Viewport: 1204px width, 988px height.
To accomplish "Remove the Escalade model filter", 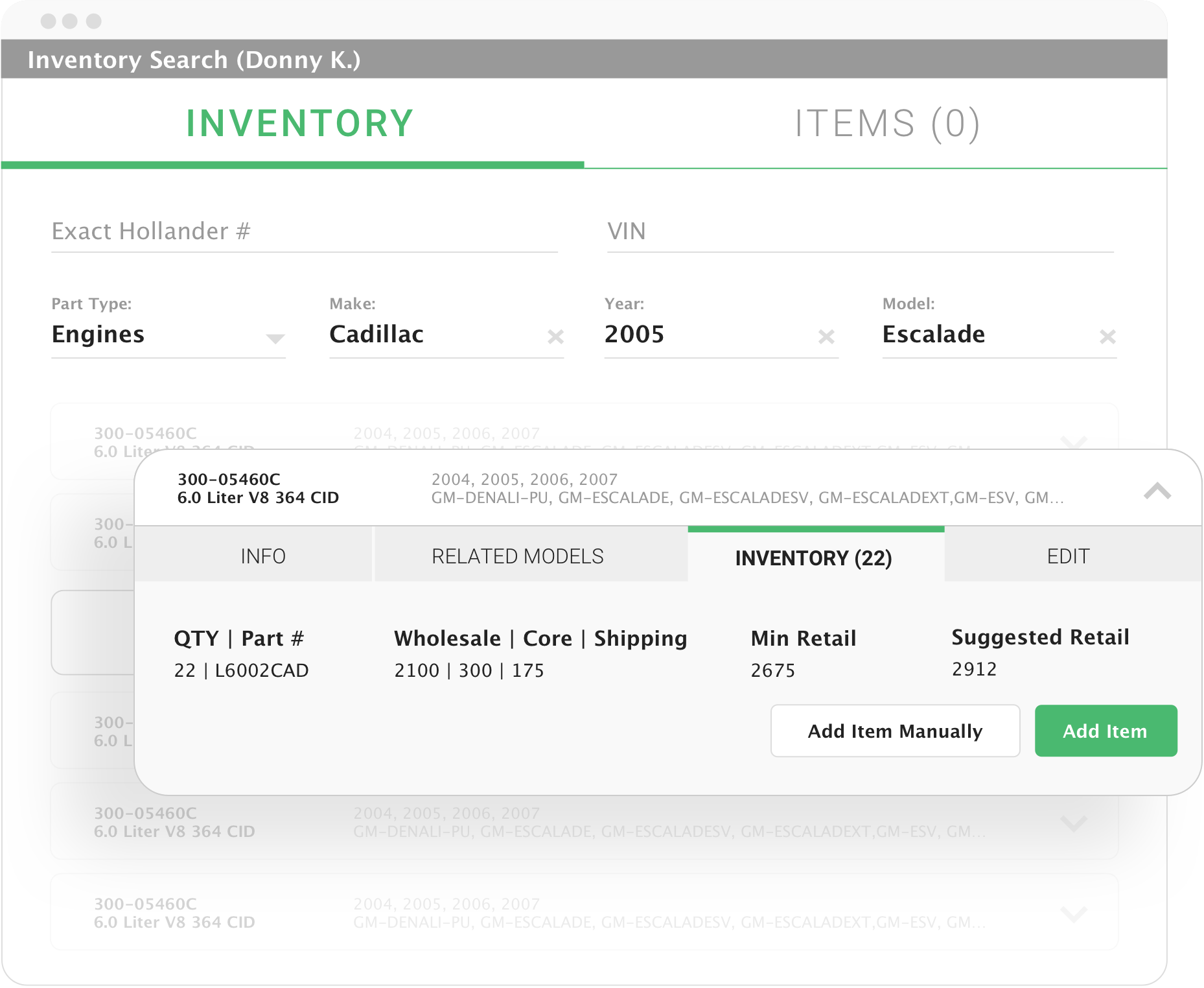I will pos(1107,336).
